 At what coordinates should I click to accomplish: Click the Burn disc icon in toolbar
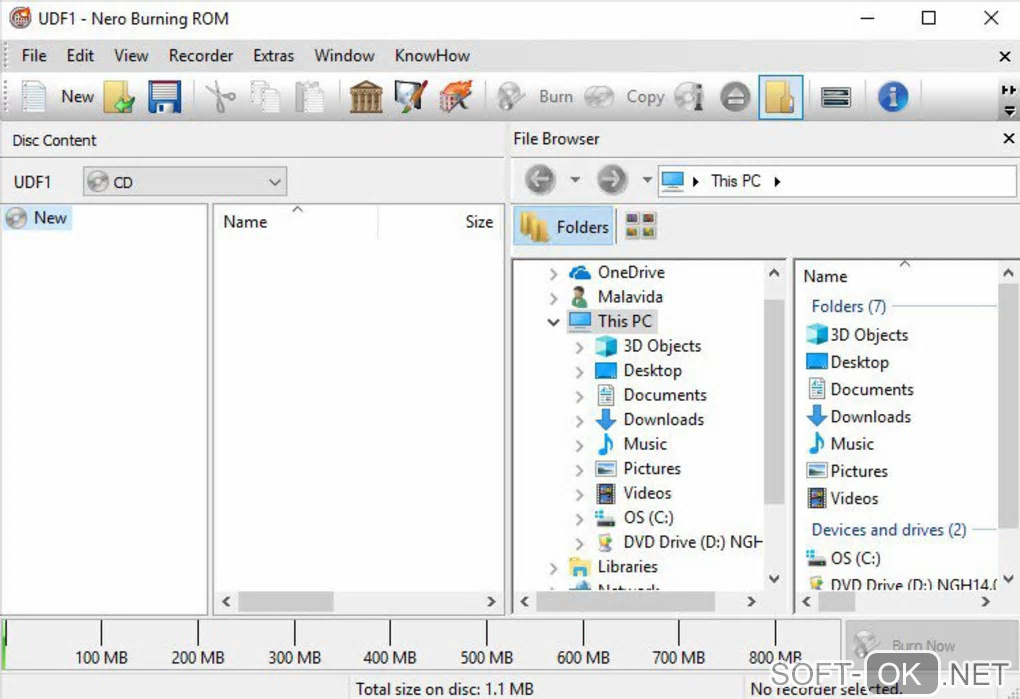(511, 97)
